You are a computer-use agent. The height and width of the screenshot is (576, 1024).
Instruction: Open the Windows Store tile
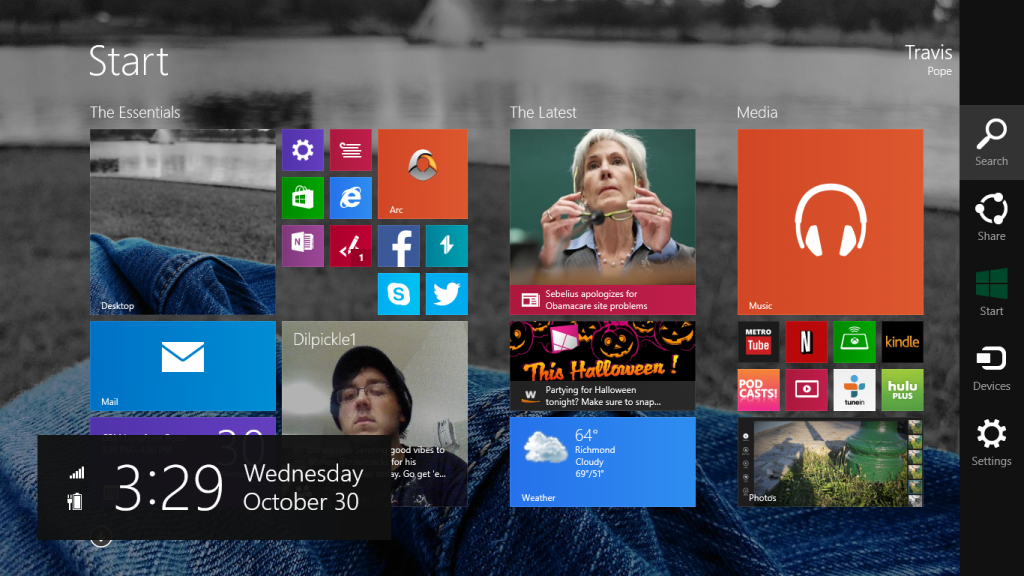pyautogui.click(x=302, y=197)
